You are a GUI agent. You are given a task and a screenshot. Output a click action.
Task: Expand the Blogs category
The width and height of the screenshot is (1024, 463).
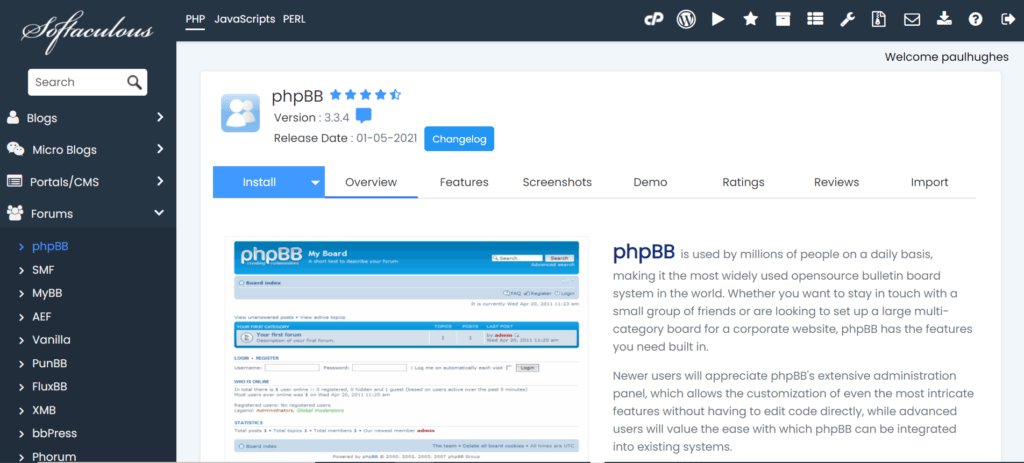160,118
